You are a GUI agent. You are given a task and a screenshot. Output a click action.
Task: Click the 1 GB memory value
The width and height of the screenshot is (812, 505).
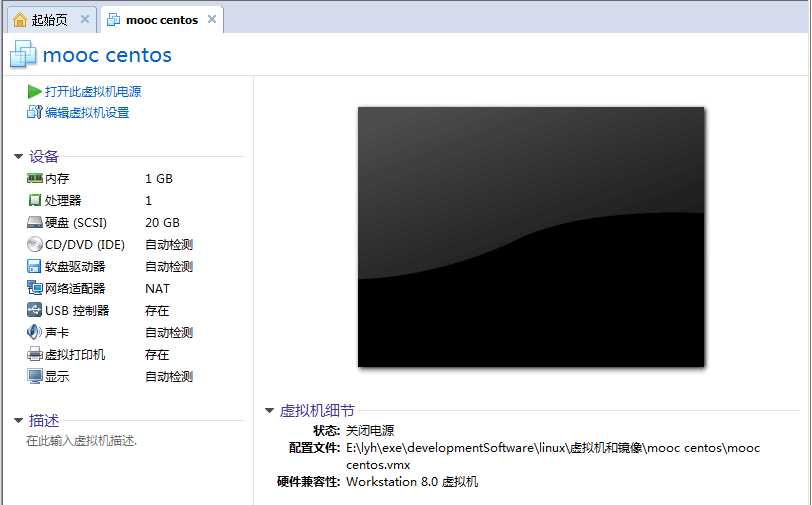[x=158, y=178]
